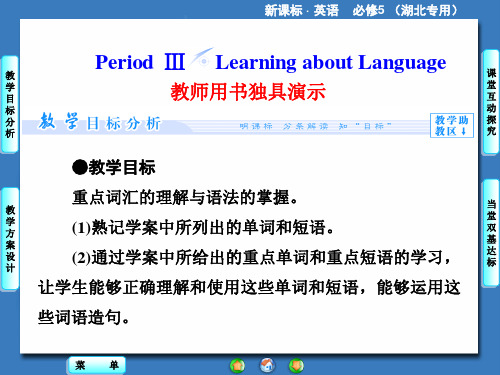The image size is (500, 375).
Task: Switch to the 当堂双基达标 side tab
Action: click(491, 233)
